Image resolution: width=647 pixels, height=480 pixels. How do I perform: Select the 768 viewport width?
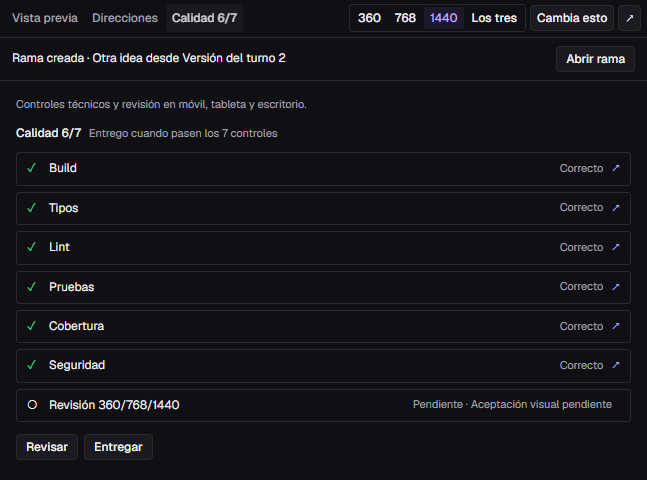click(405, 18)
